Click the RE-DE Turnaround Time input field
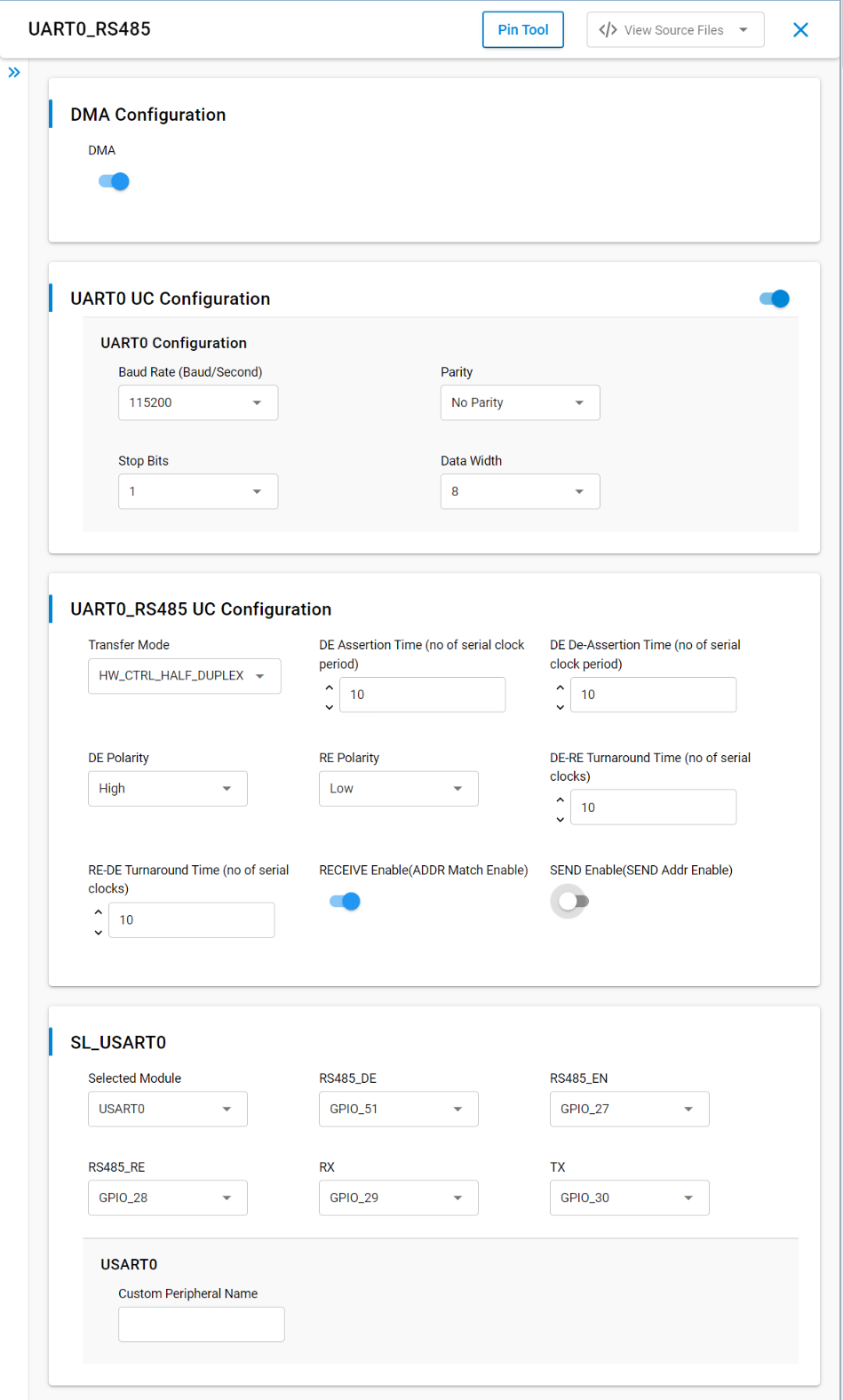Image resolution: width=843 pixels, height=1400 pixels. pos(192,920)
